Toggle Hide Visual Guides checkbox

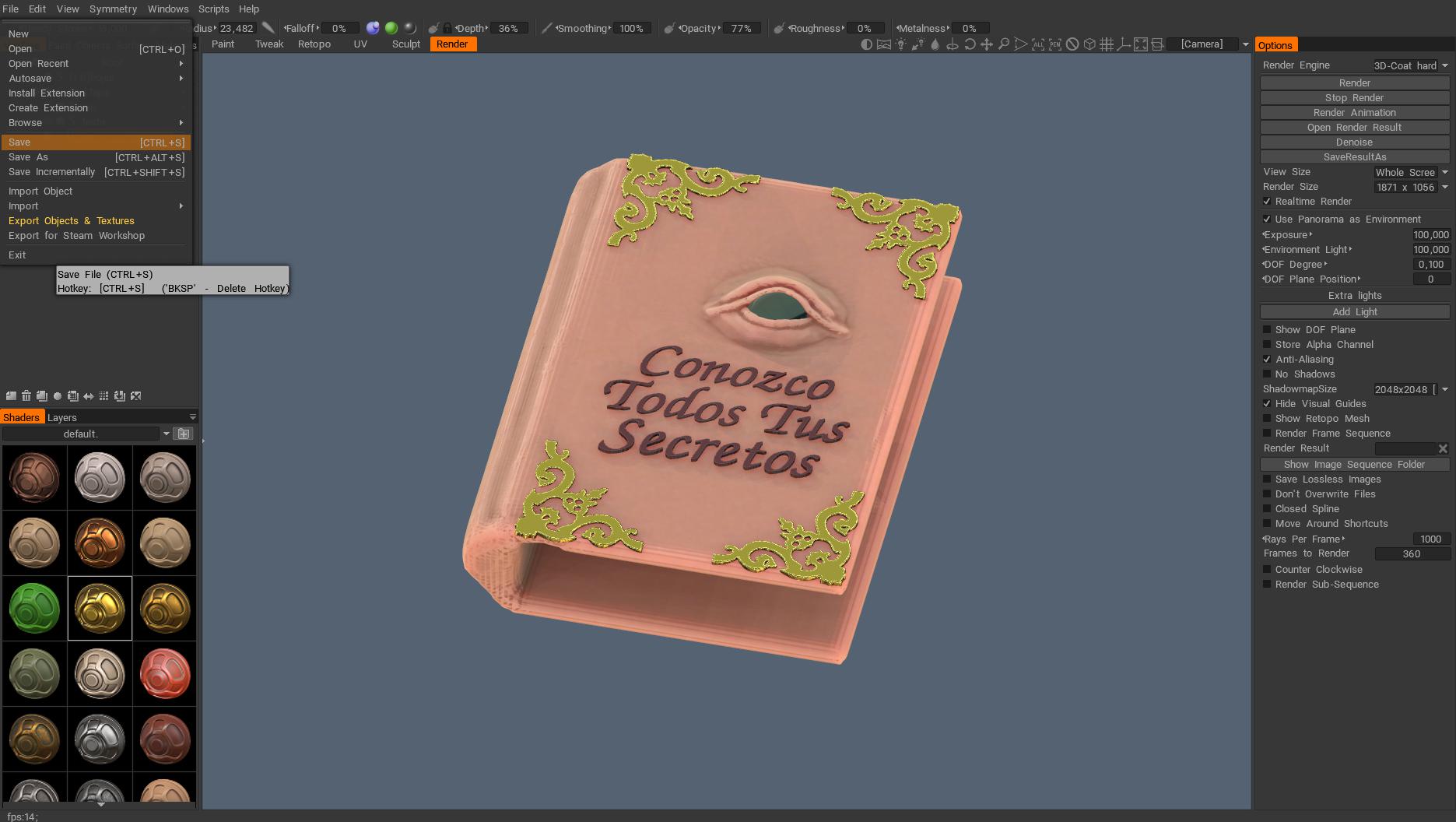click(1267, 404)
